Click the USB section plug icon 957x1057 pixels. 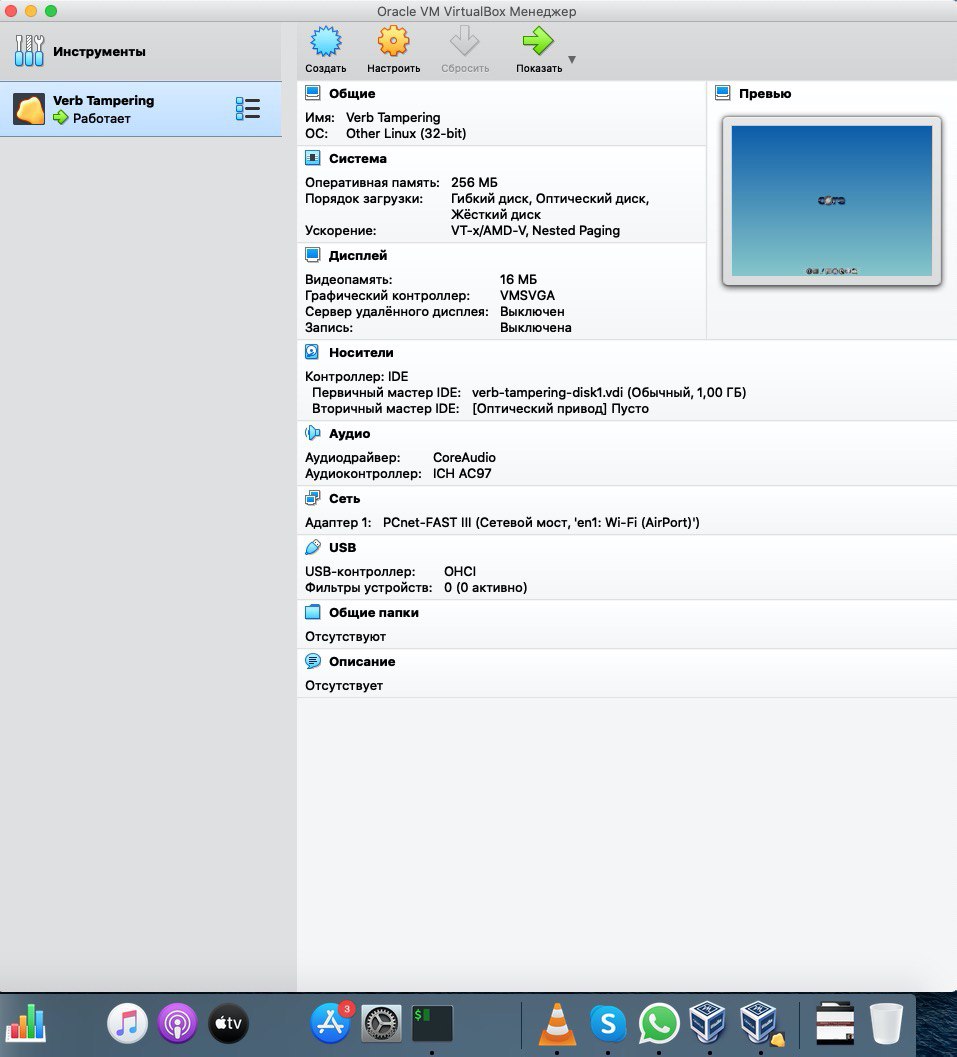point(312,547)
